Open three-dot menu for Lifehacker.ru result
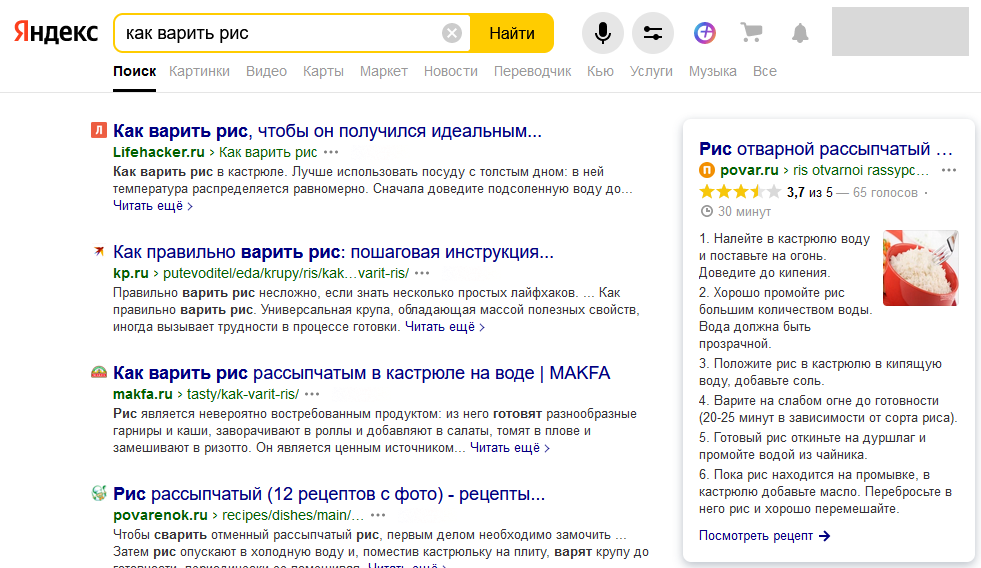 [x=331, y=152]
